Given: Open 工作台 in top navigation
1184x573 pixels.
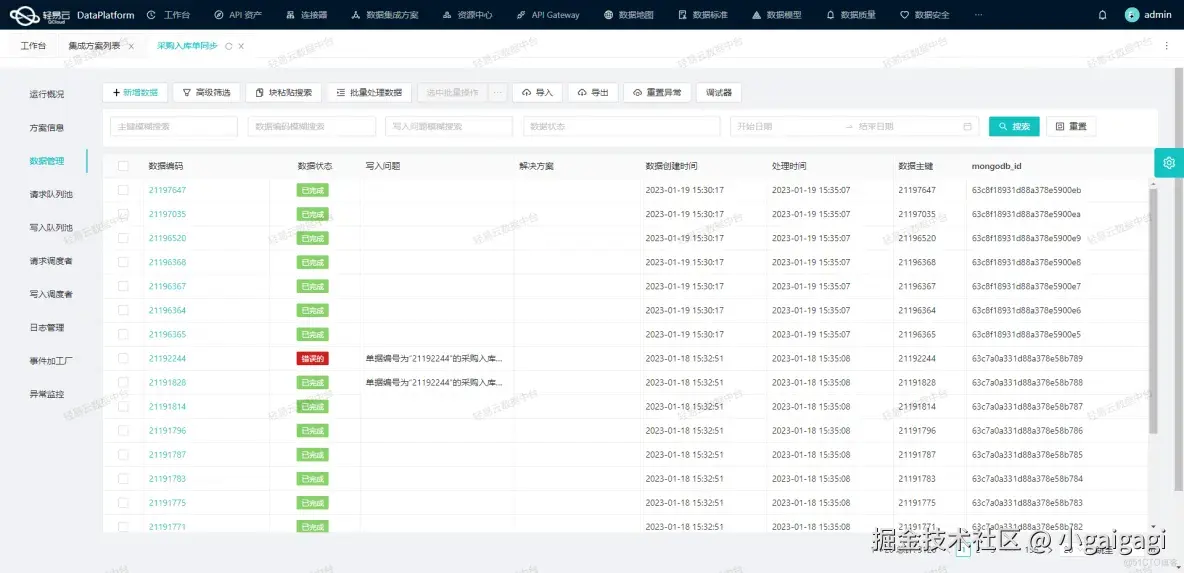Looking at the screenshot, I should click(x=168, y=15).
